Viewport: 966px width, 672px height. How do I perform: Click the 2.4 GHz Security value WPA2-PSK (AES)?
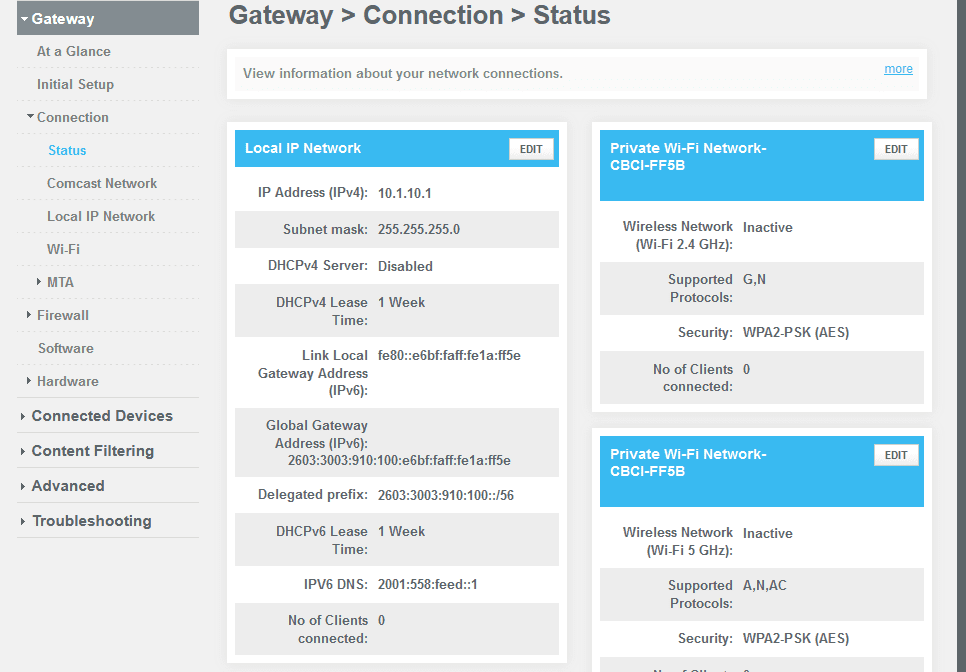coord(796,333)
